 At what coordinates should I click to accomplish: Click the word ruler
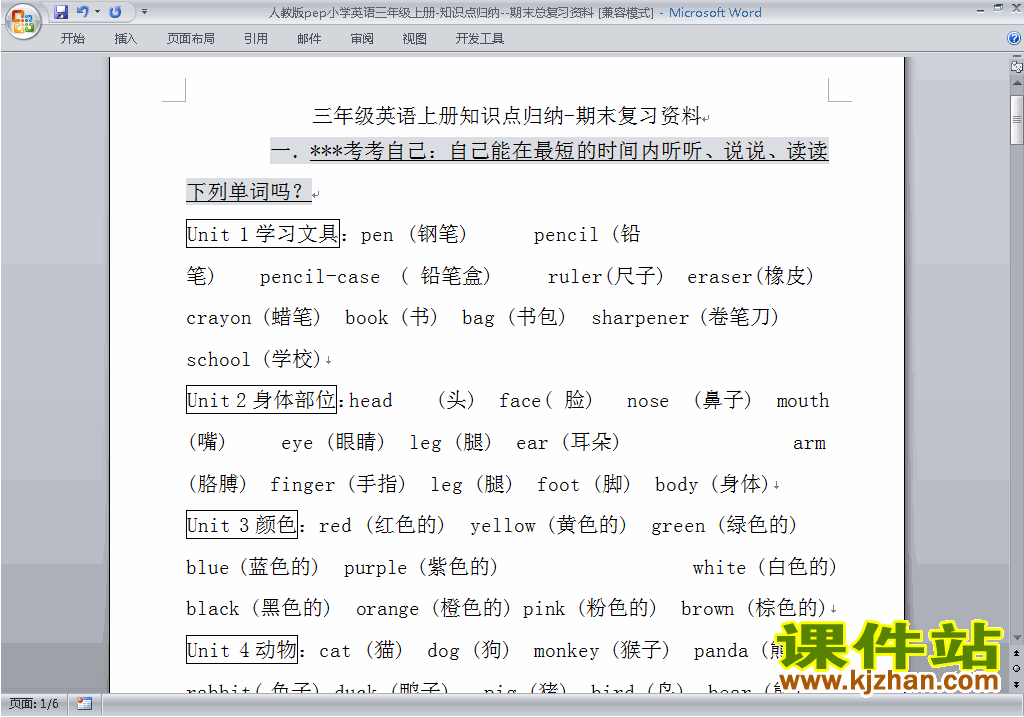[x=575, y=277]
